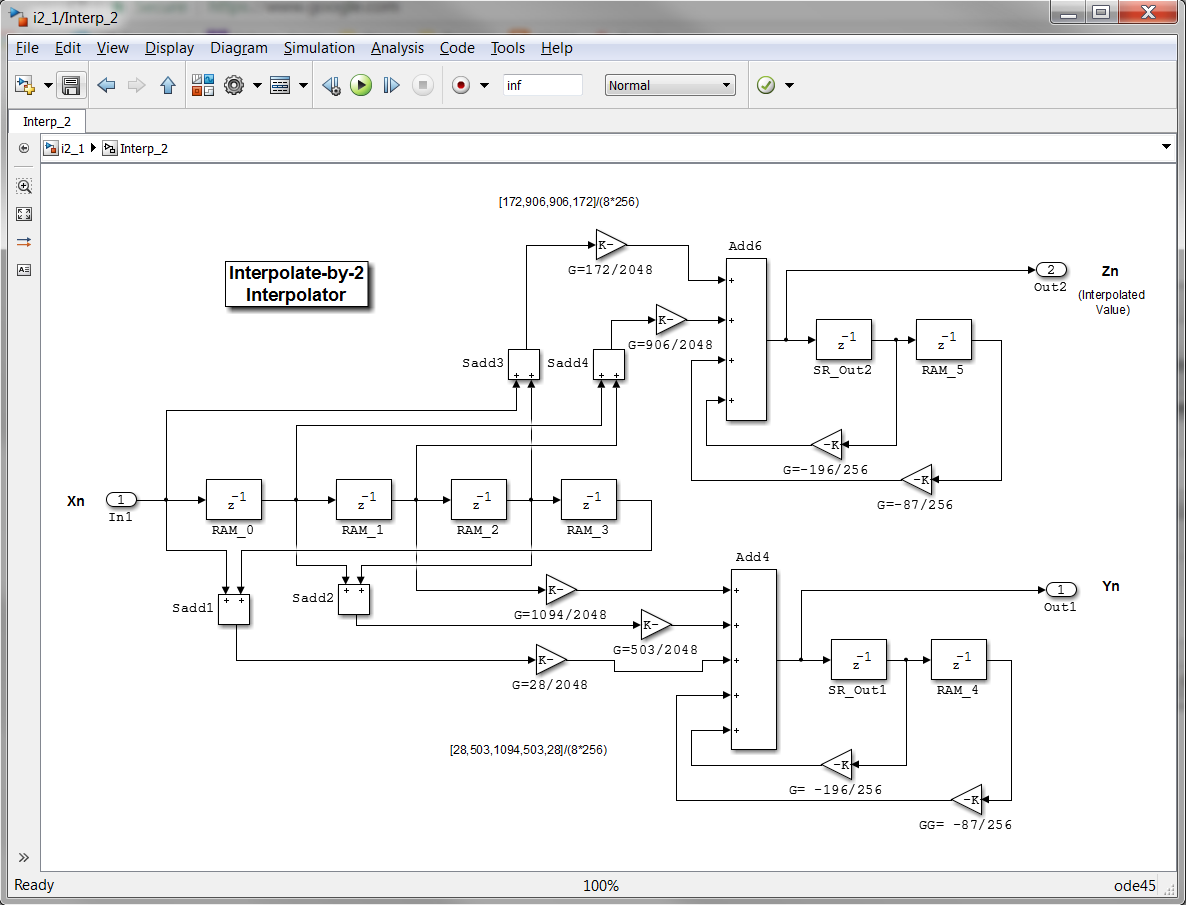
Task: Open the Simulation menu
Action: tap(319, 48)
